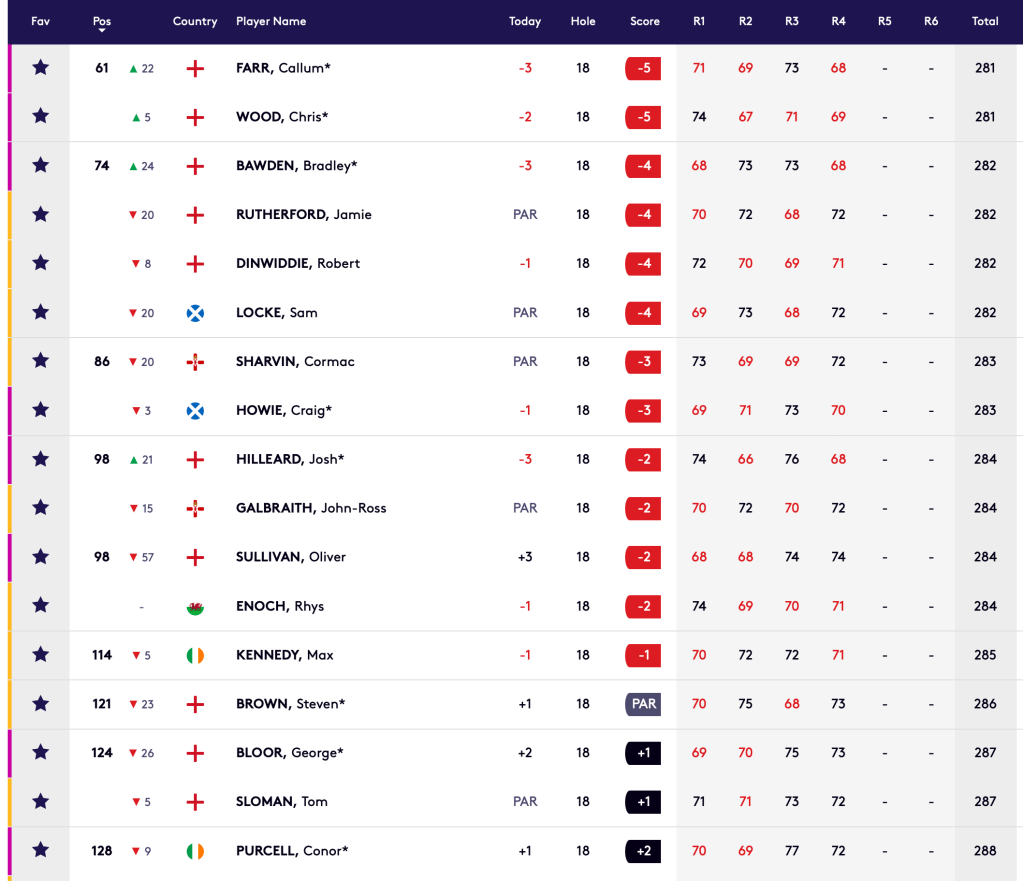Click the Scotland flag beside Sam Locke
Viewport: 1023px width, 881px height.
point(195,313)
